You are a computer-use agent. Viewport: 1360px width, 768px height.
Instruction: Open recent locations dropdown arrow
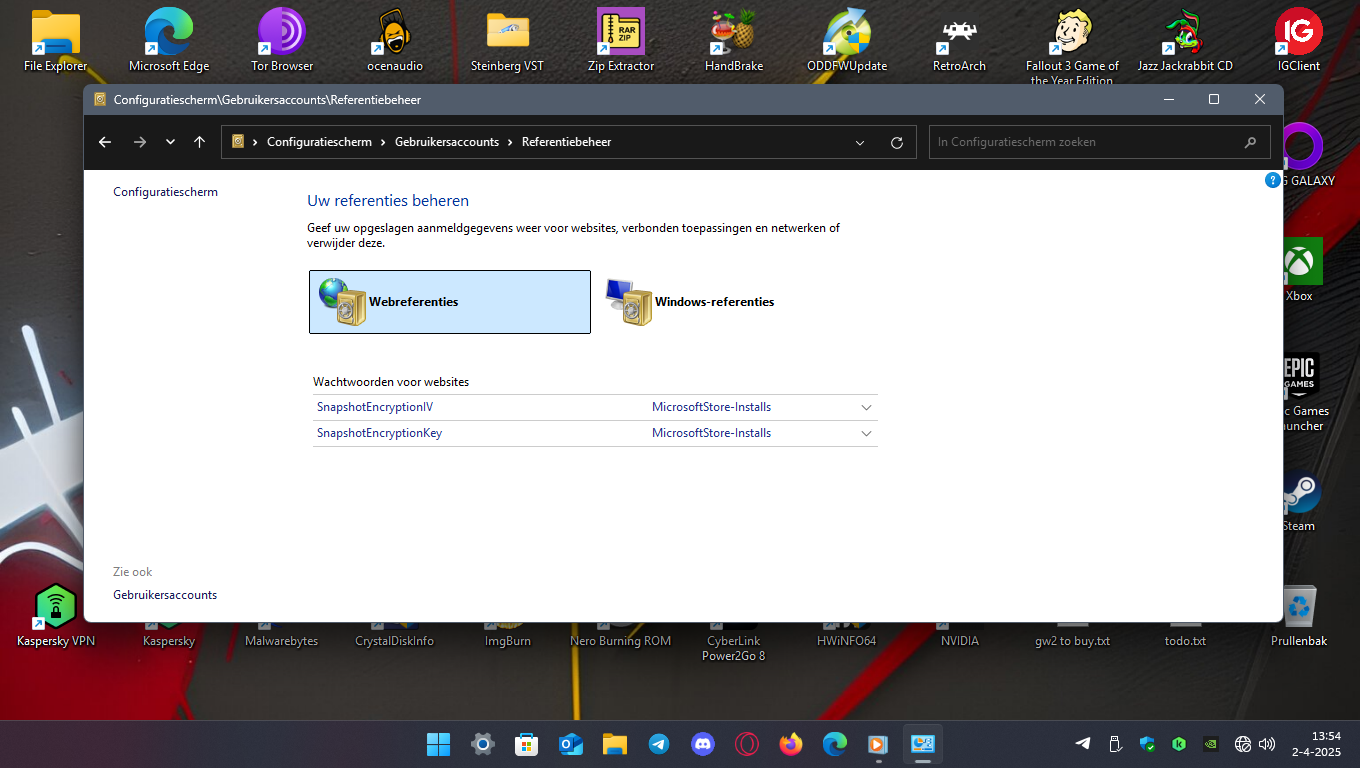pos(170,142)
